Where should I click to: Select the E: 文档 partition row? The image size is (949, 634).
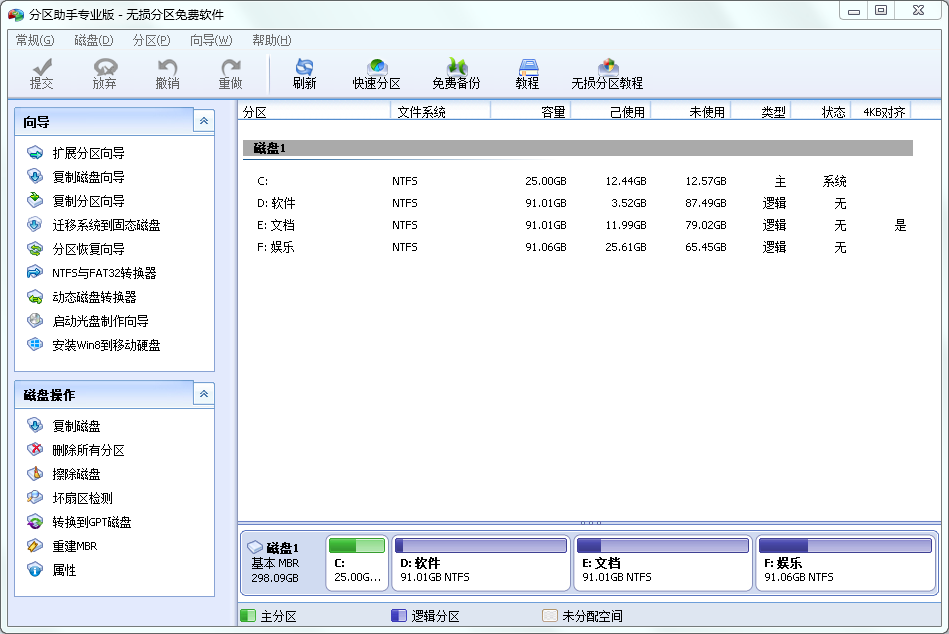click(578, 225)
